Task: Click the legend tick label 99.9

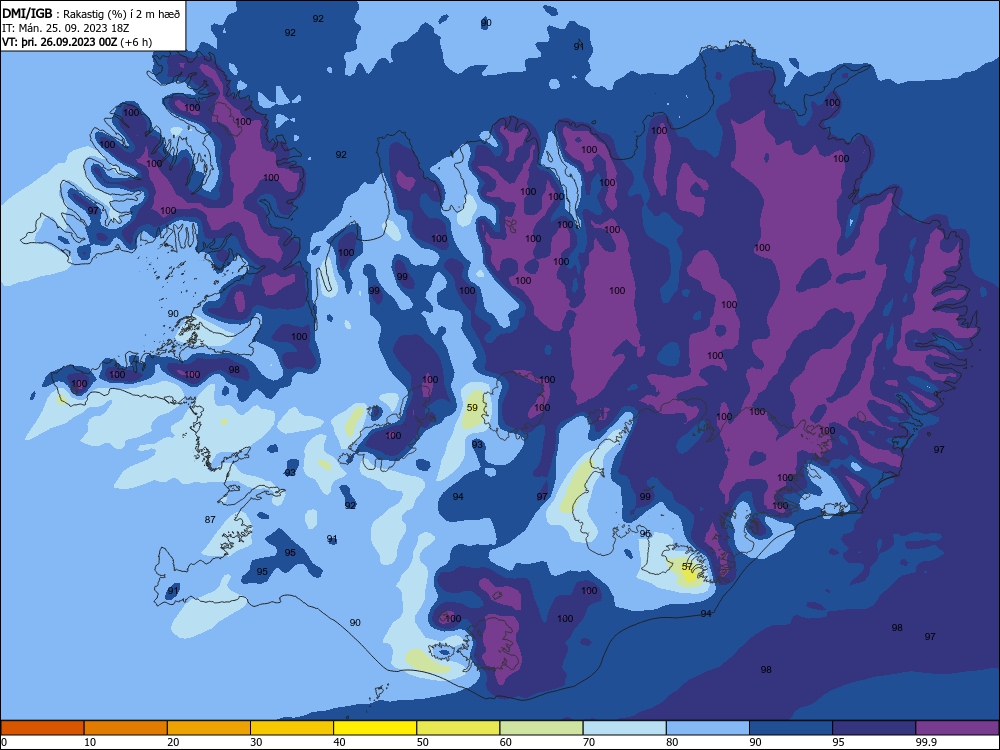Action: point(925,742)
